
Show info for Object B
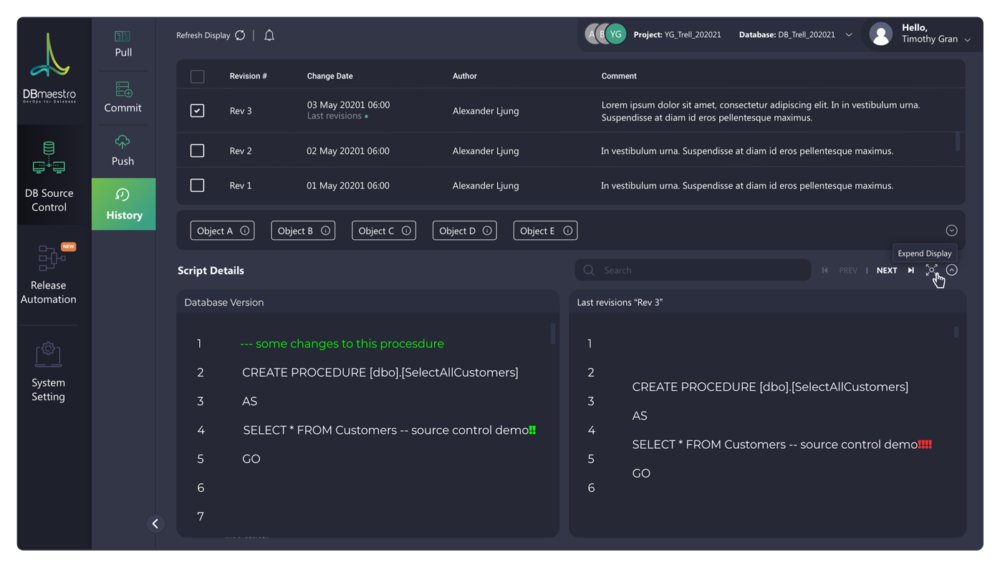pyautogui.click(x=325, y=231)
